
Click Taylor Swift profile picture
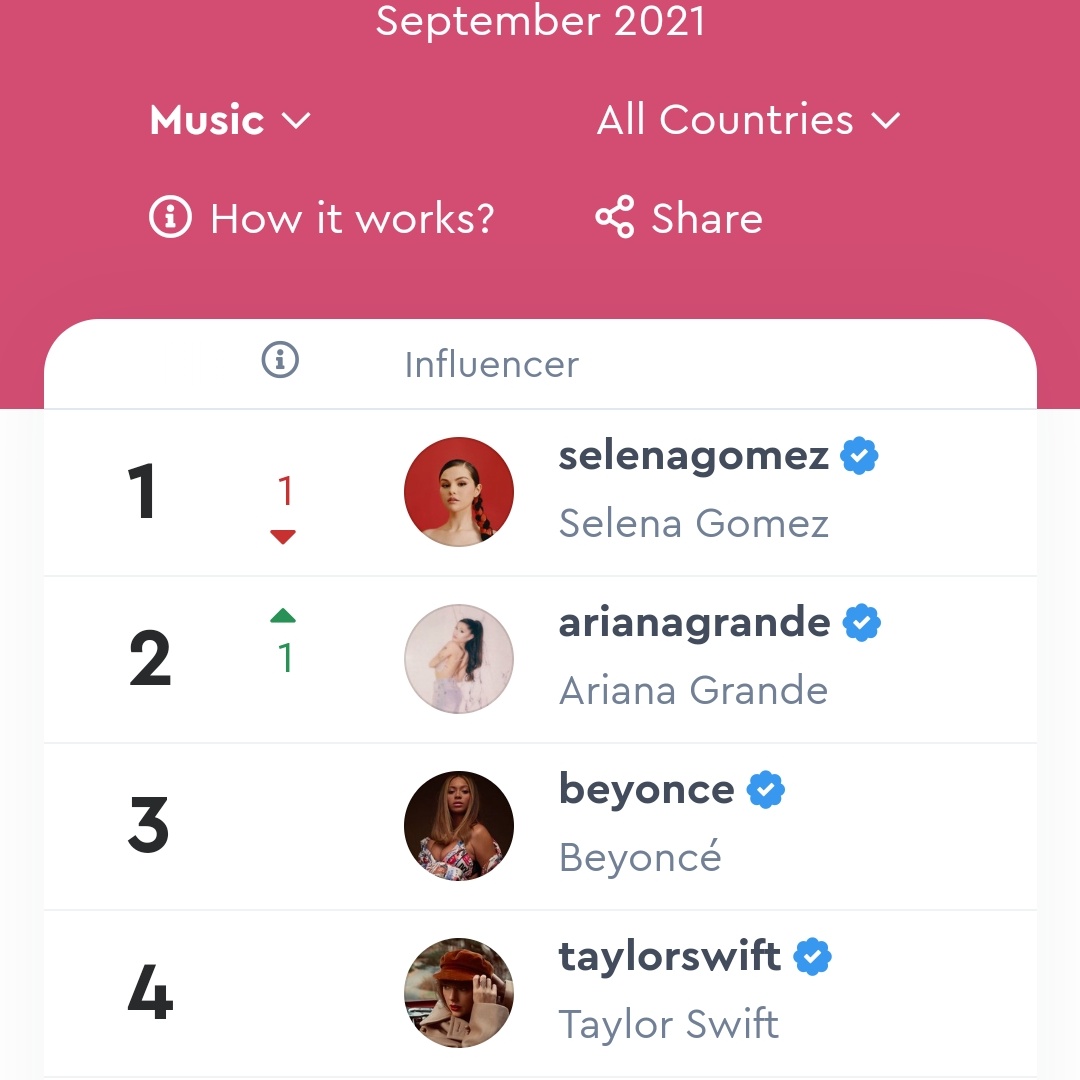tap(459, 993)
